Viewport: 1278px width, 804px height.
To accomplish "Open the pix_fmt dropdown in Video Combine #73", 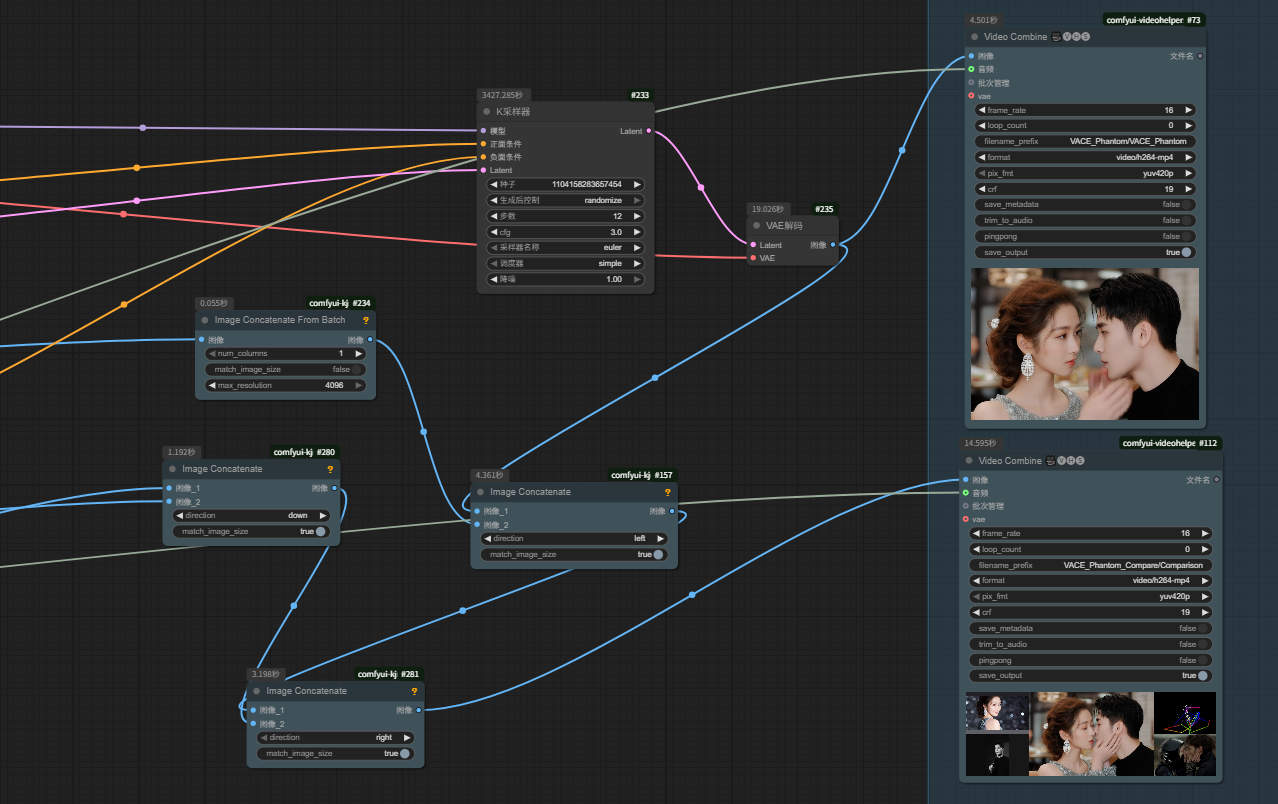I will 1085,173.
